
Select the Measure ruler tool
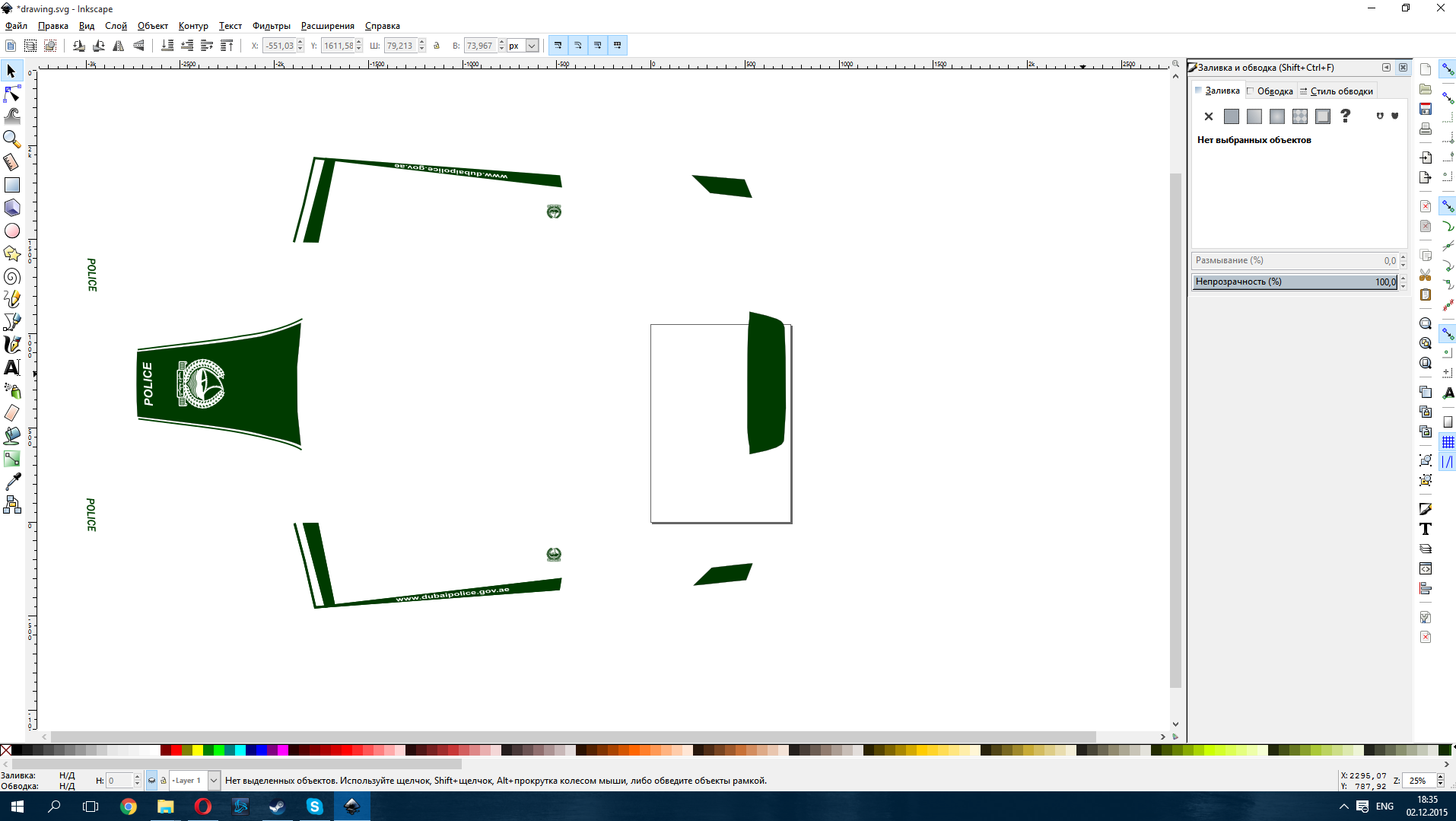[11, 162]
